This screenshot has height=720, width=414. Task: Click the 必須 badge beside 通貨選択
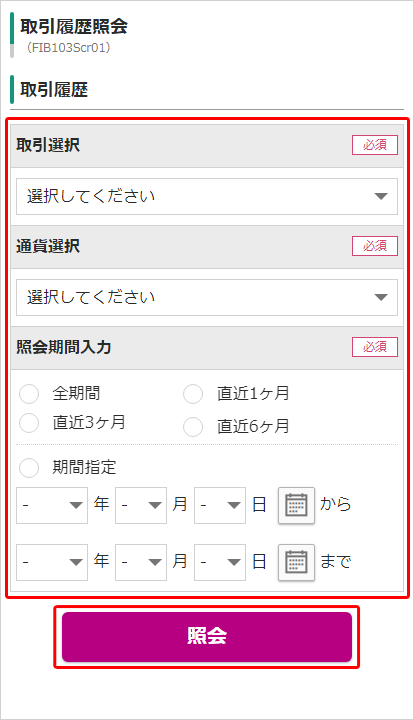375,246
